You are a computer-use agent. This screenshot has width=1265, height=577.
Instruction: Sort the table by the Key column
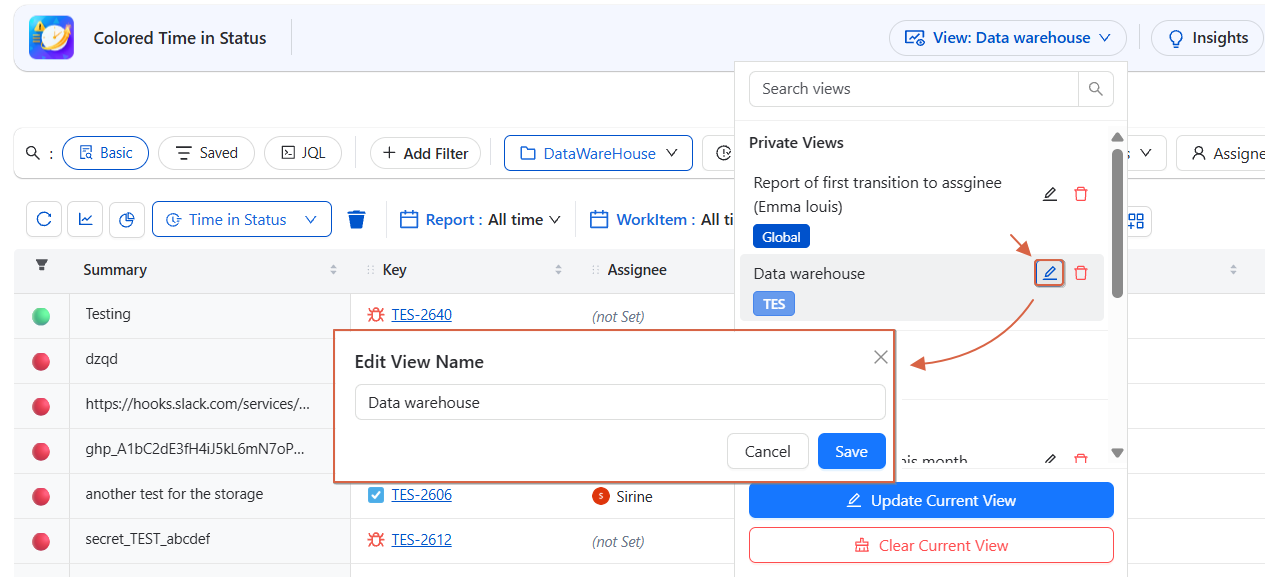point(558,270)
